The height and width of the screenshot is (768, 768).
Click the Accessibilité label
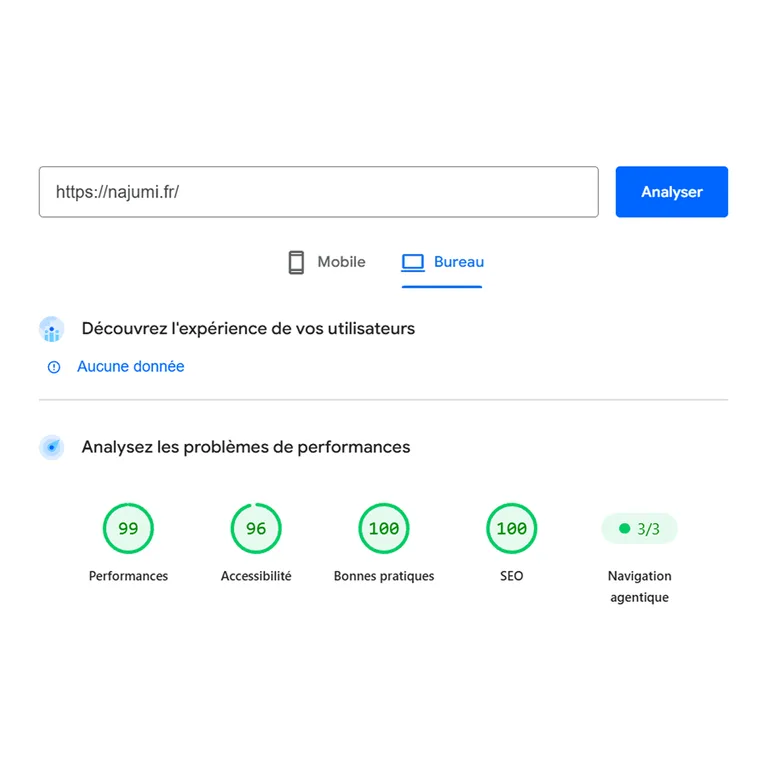256,576
